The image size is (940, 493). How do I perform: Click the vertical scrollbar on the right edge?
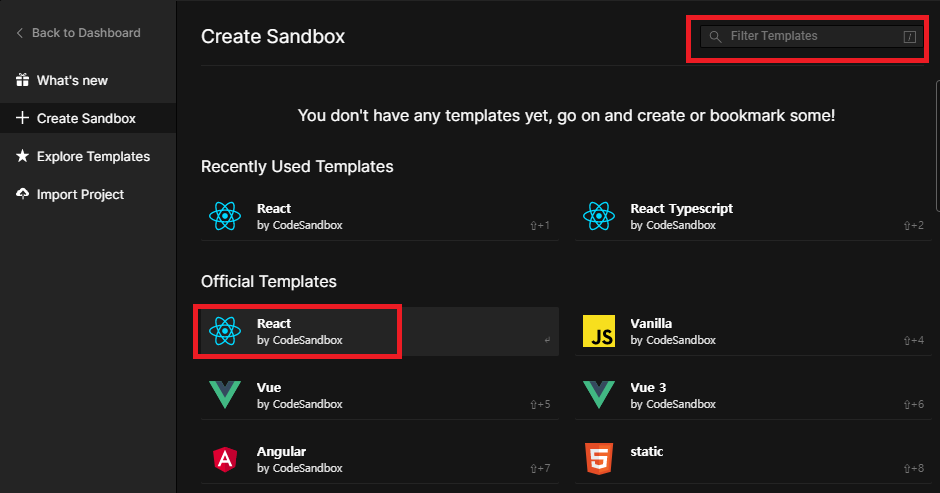937,147
